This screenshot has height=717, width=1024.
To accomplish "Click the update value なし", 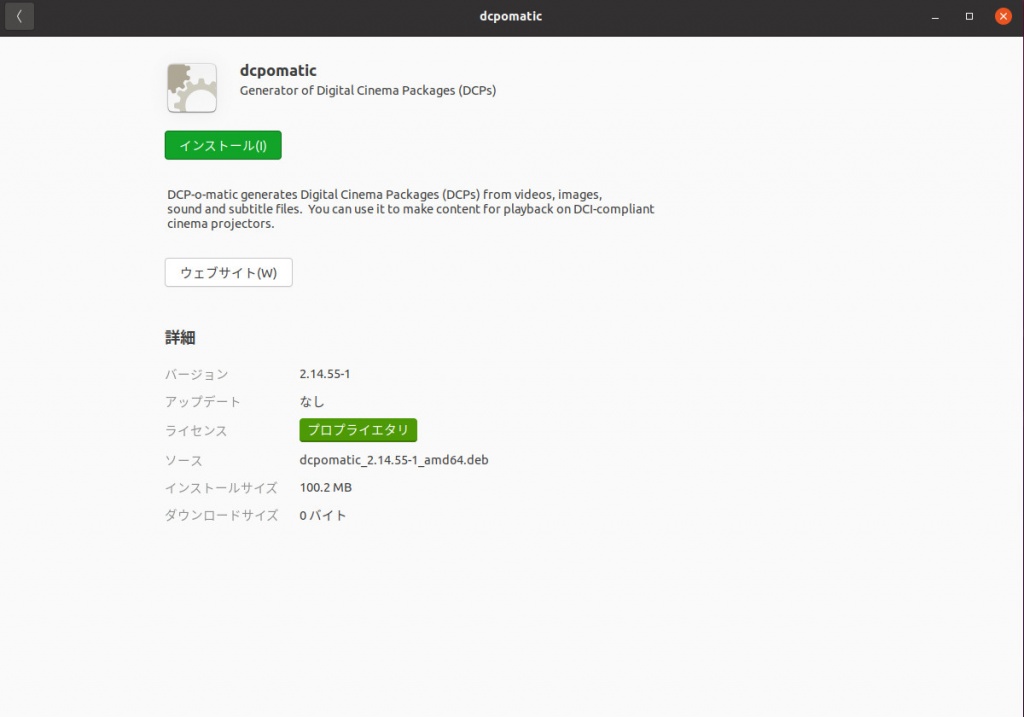I will [312, 402].
